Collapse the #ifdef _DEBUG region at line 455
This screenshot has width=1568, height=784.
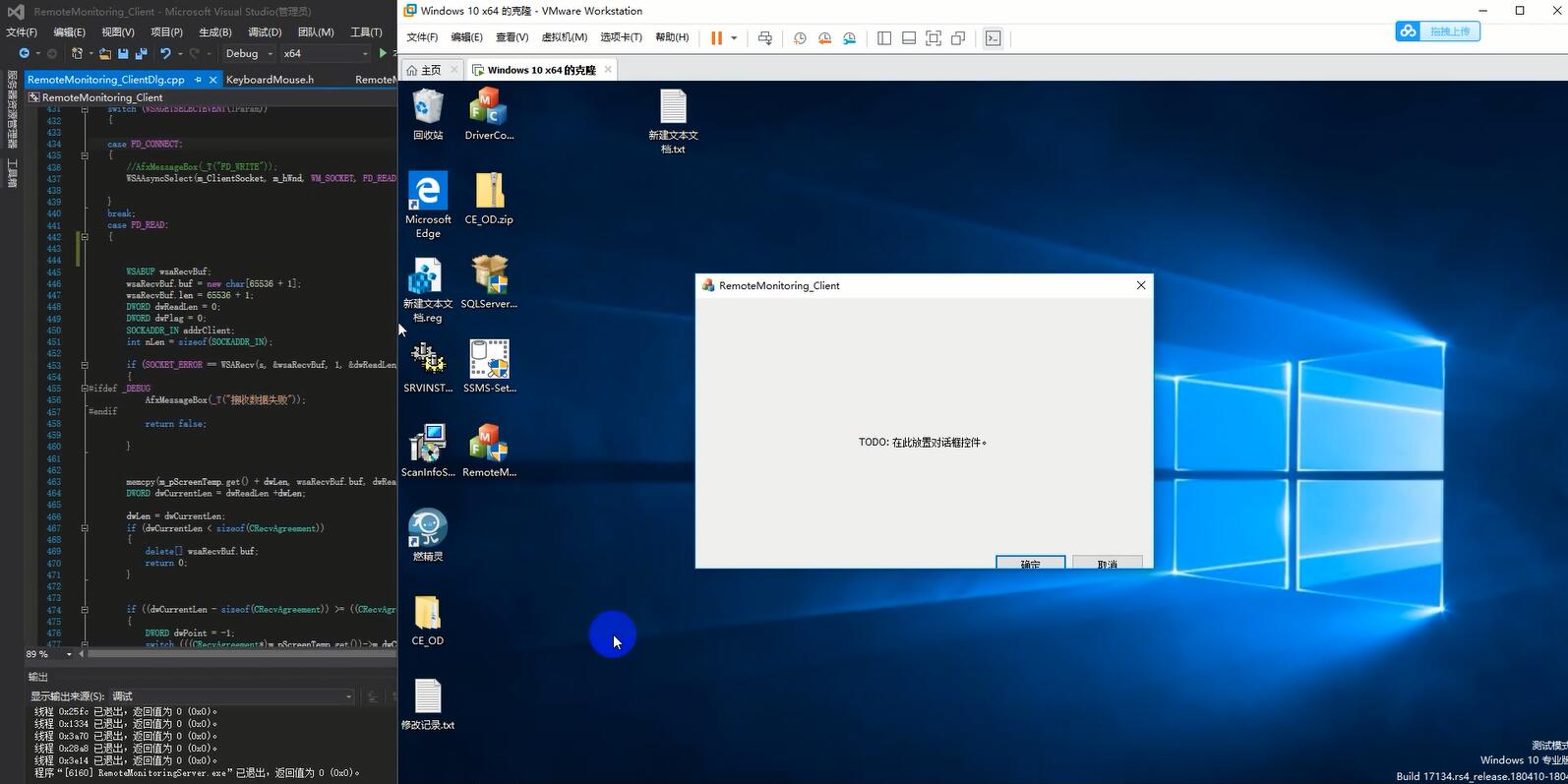85,389
